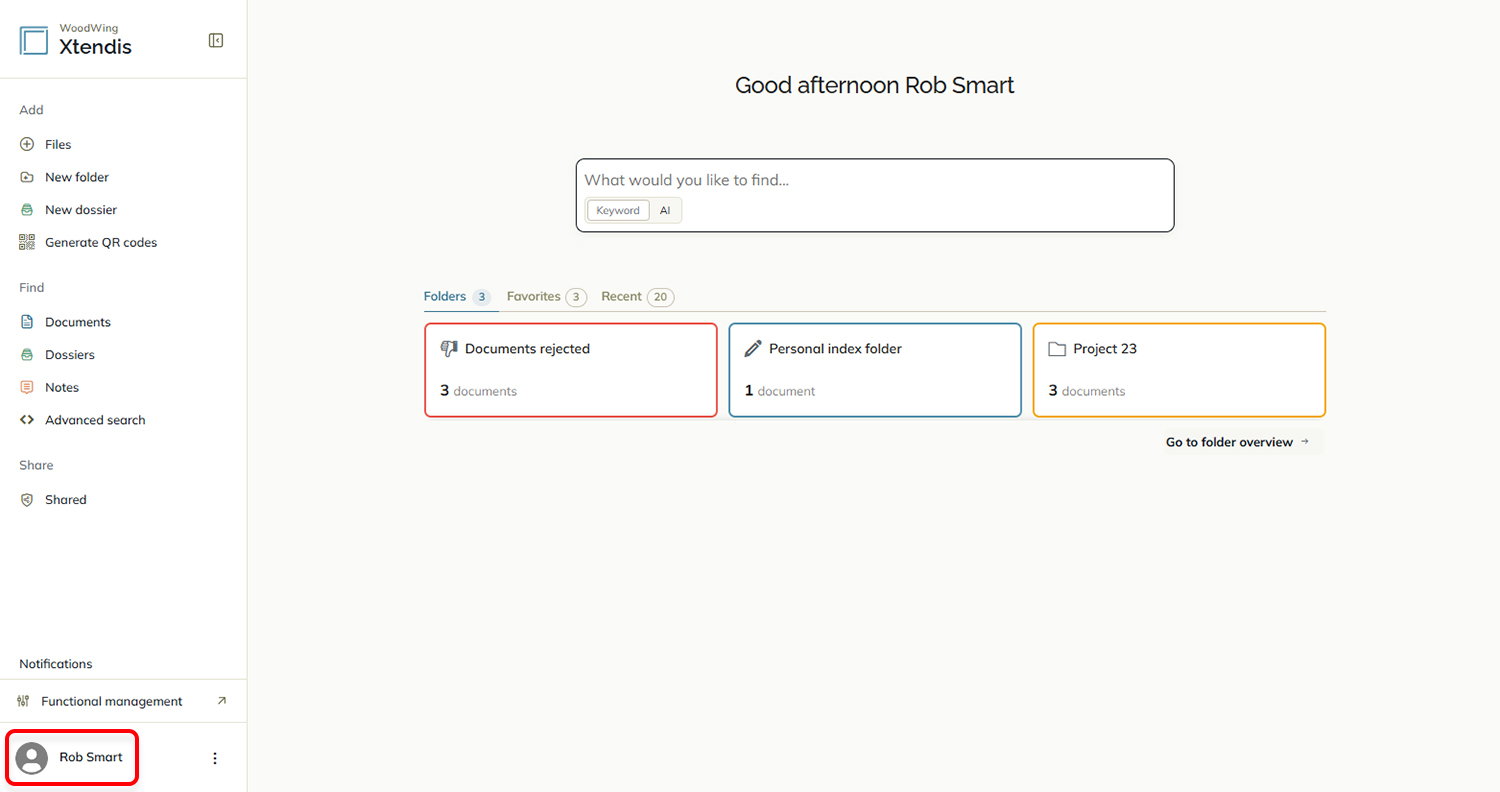Open Functional management
The width and height of the screenshot is (1500, 792).
tap(112, 702)
